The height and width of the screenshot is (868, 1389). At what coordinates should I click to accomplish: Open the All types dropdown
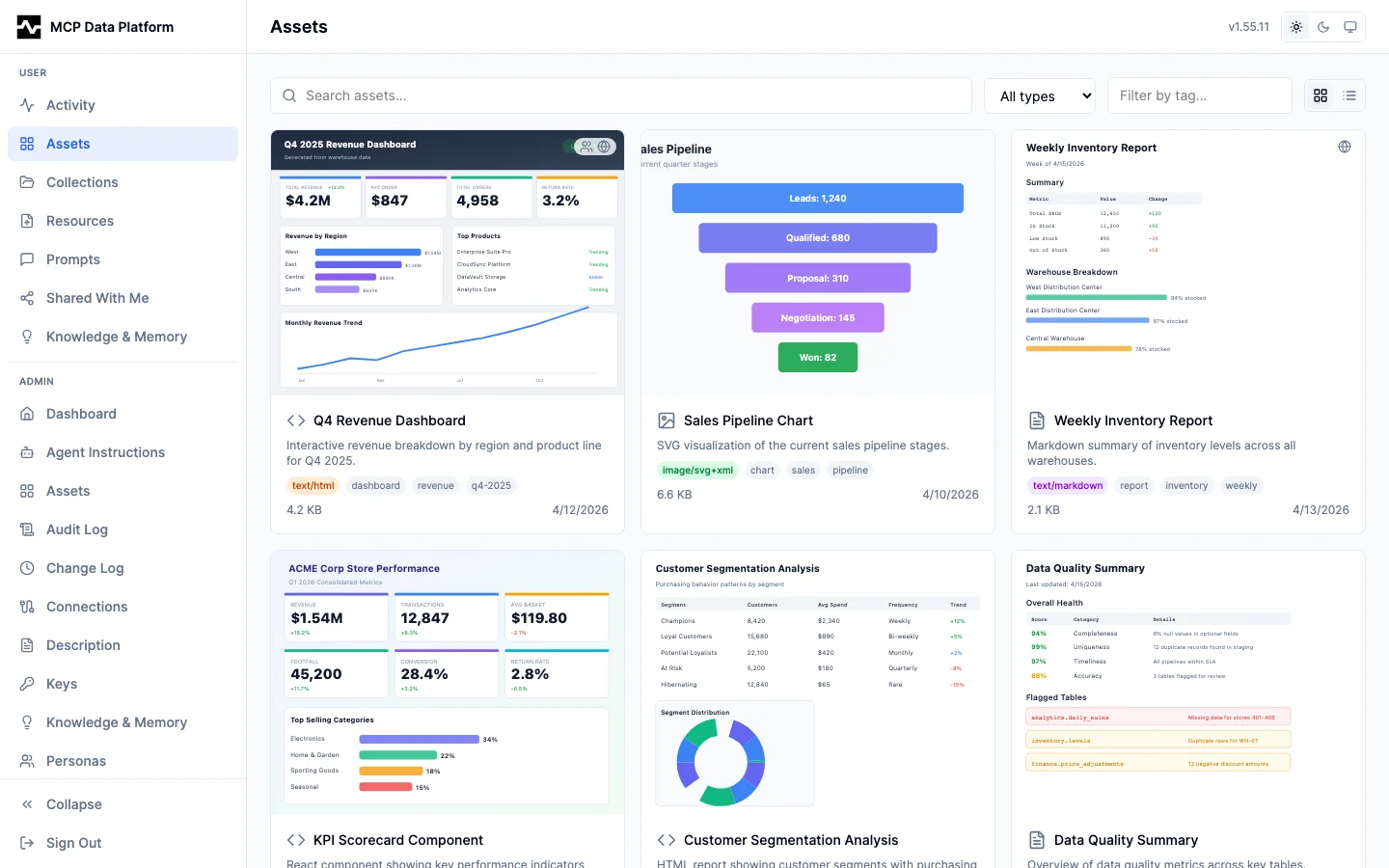click(x=1040, y=96)
